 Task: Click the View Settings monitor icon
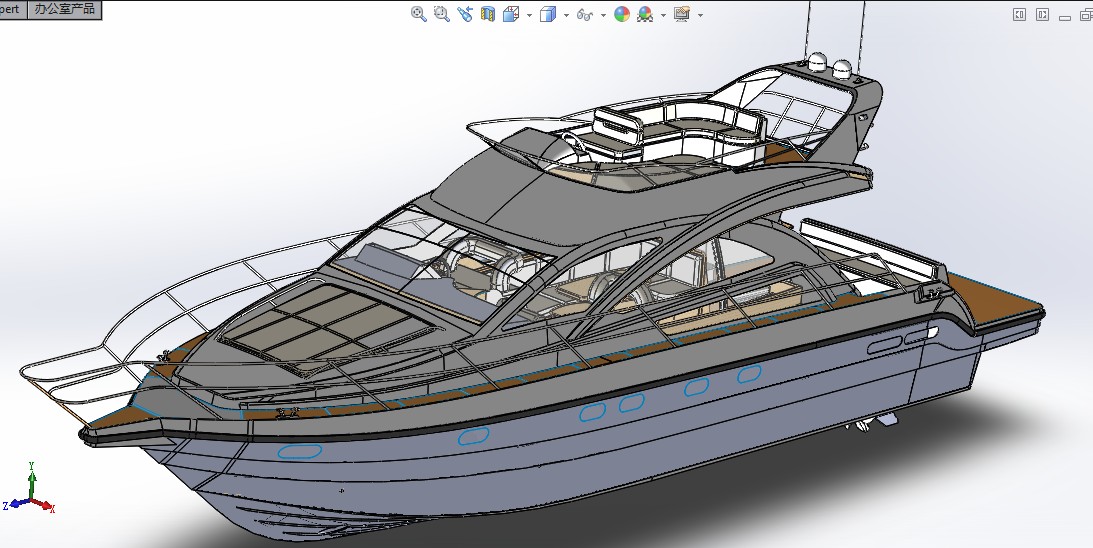pyautogui.click(x=682, y=14)
